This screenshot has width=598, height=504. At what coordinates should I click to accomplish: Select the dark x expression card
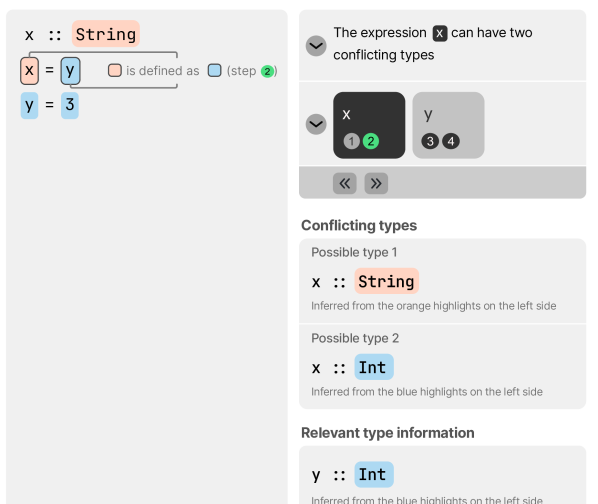pyautogui.click(x=369, y=125)
